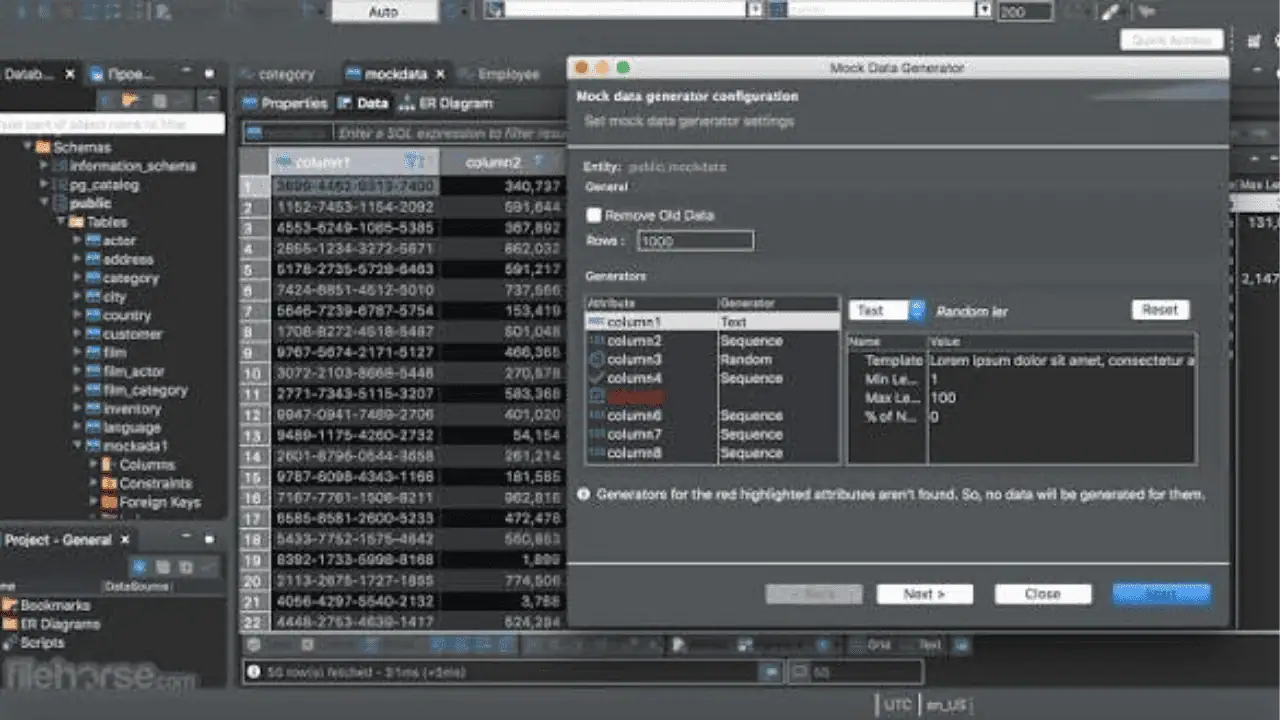The width and height of the screenshot is (1280, 720).
Task: Click the SQL expression filter field
Action: coord(452,132)
